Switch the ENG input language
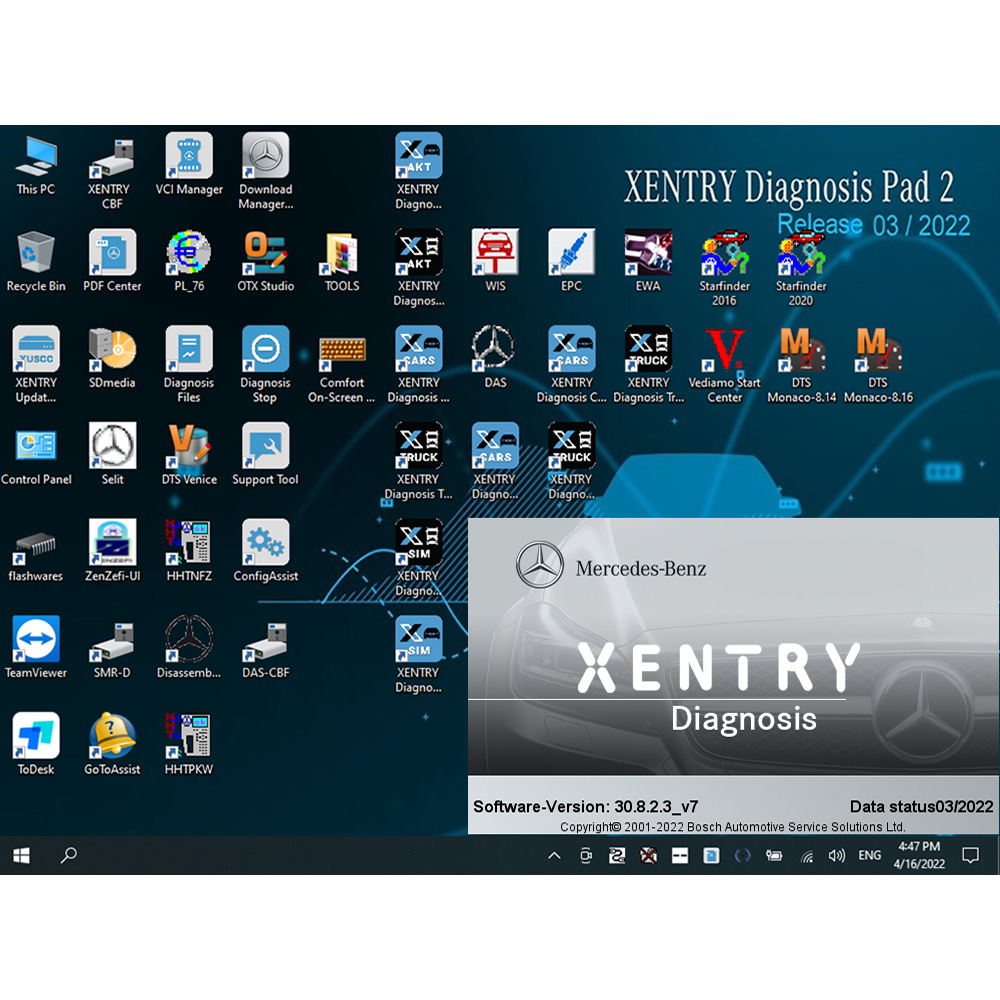The image size is (1000, 1000). (x=870, y=855)
